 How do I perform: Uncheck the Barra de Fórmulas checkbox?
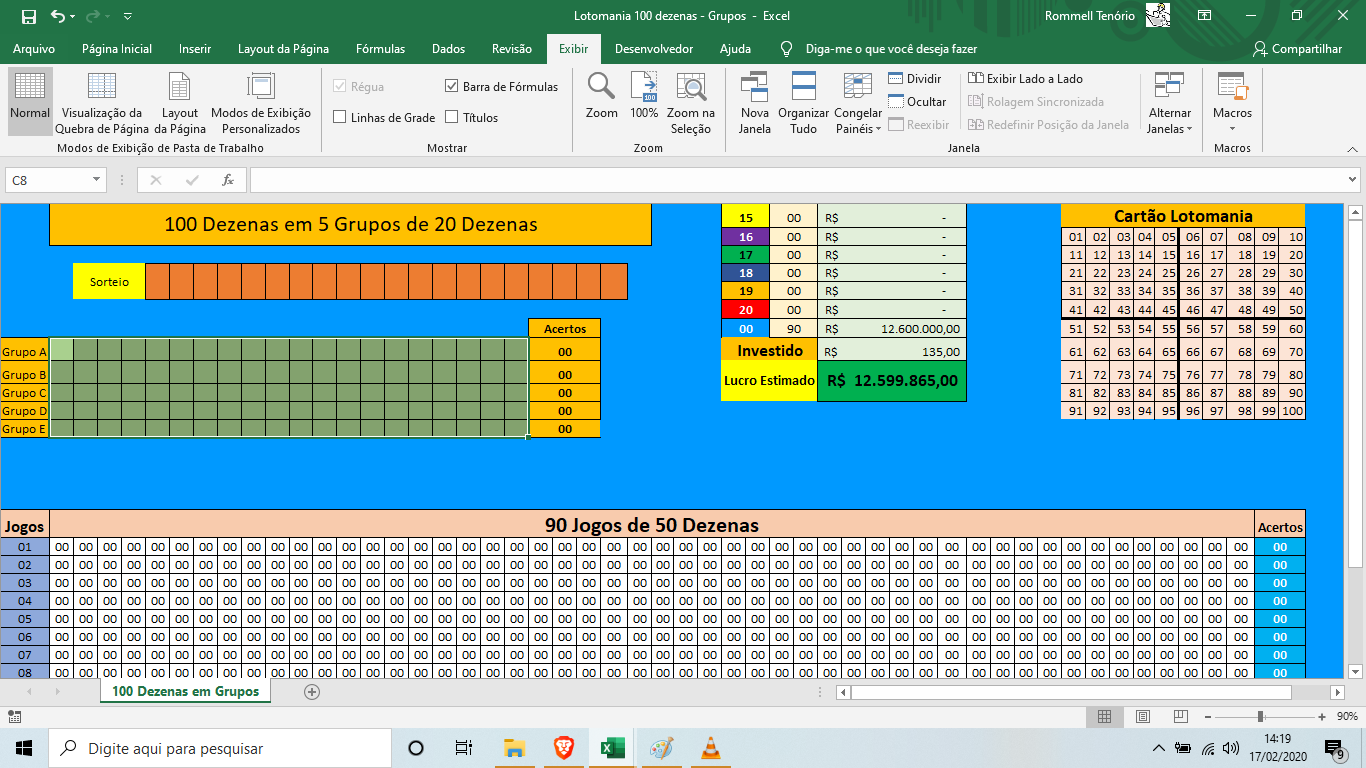click(x=452, y=87)
